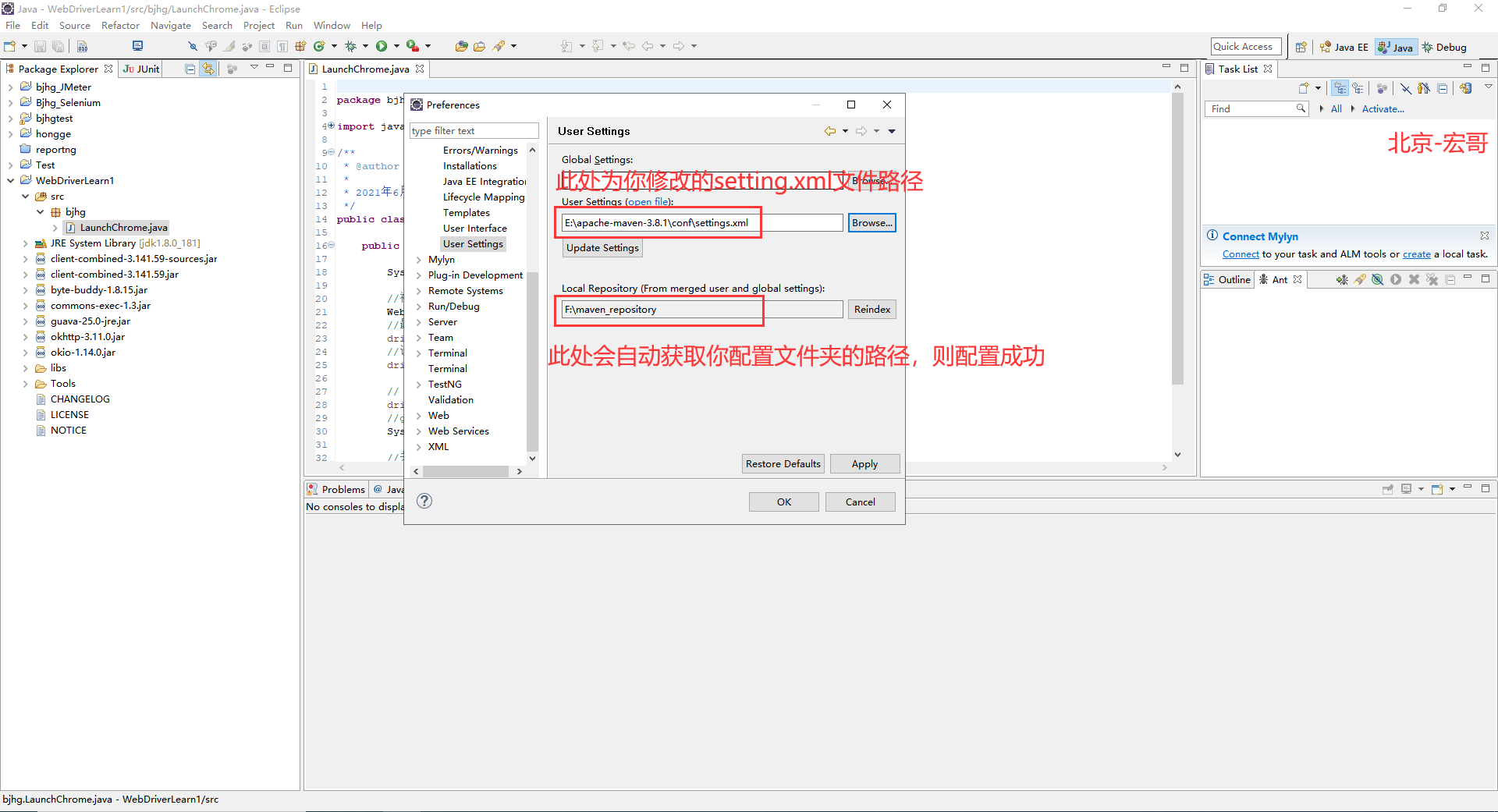Switch to the Debug perspective

[x=1444, y=47]
